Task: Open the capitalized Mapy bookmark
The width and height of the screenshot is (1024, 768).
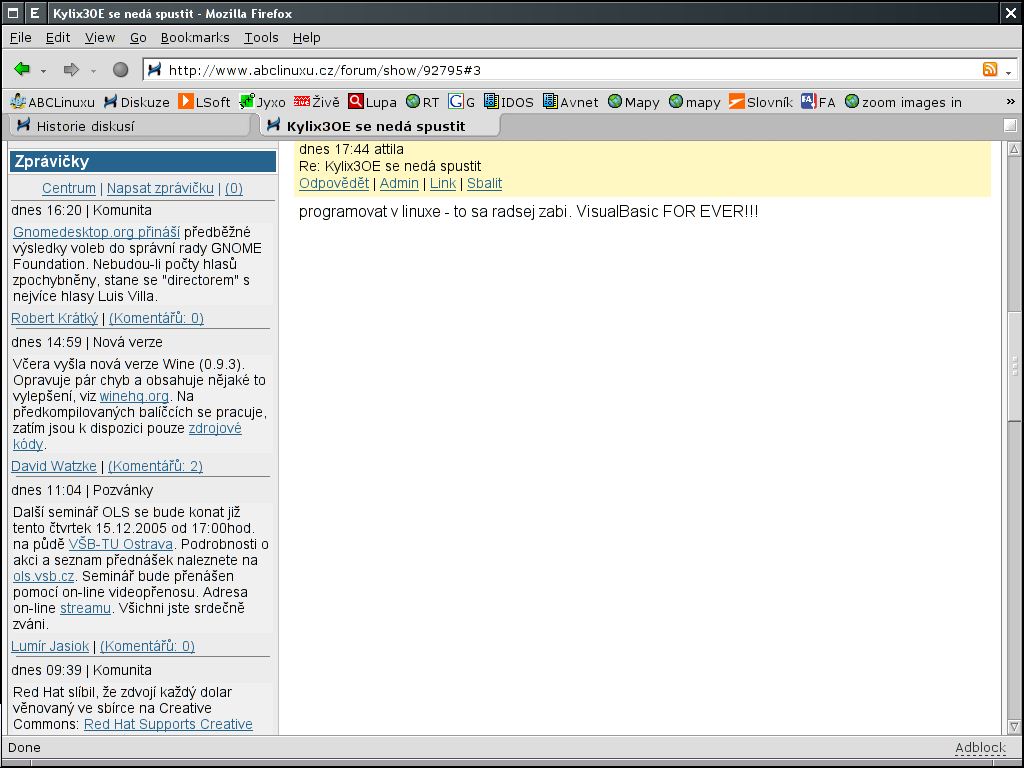Action: click(633, 102)
